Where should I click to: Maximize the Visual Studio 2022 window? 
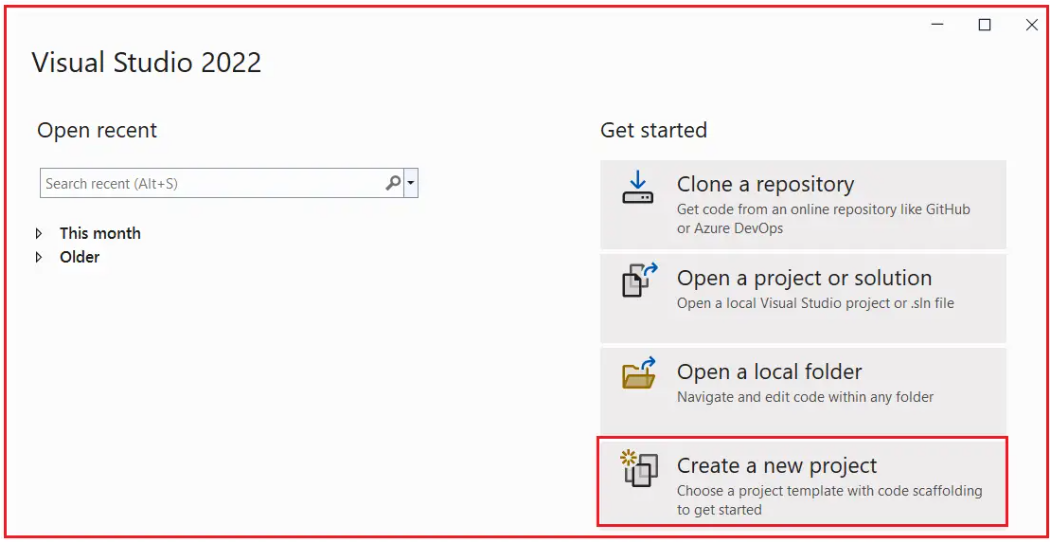pos(984,25)
